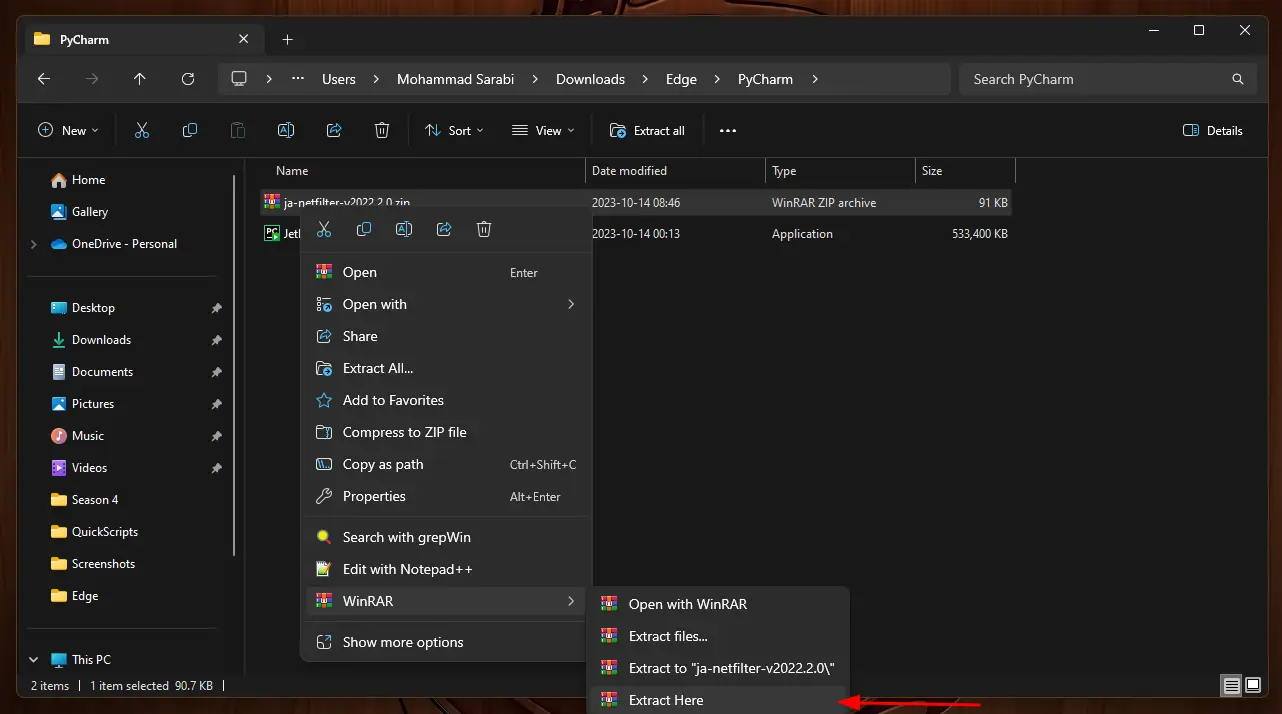This screenshot has width=1282, height=714.
Task: Switch to large thumbnails view in the status bar
Action: (1253, 685)
